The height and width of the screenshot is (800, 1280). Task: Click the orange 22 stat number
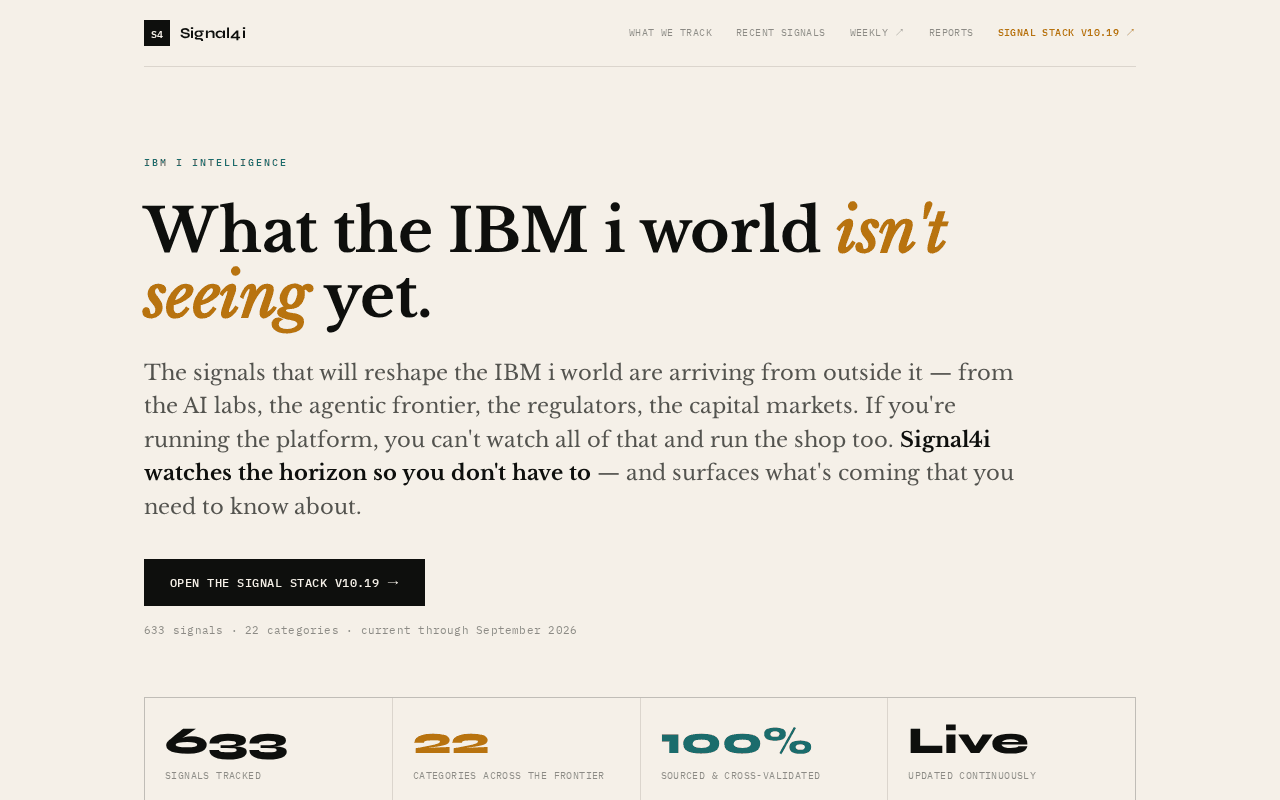(x=451, y=743)
